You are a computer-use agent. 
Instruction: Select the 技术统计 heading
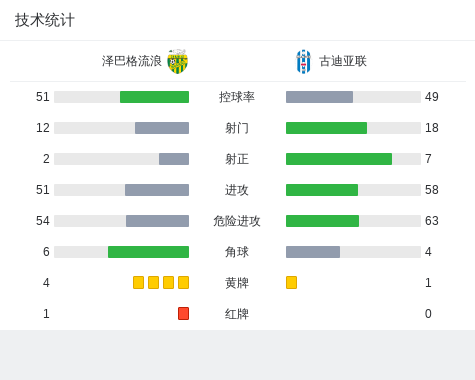(45, 20)
